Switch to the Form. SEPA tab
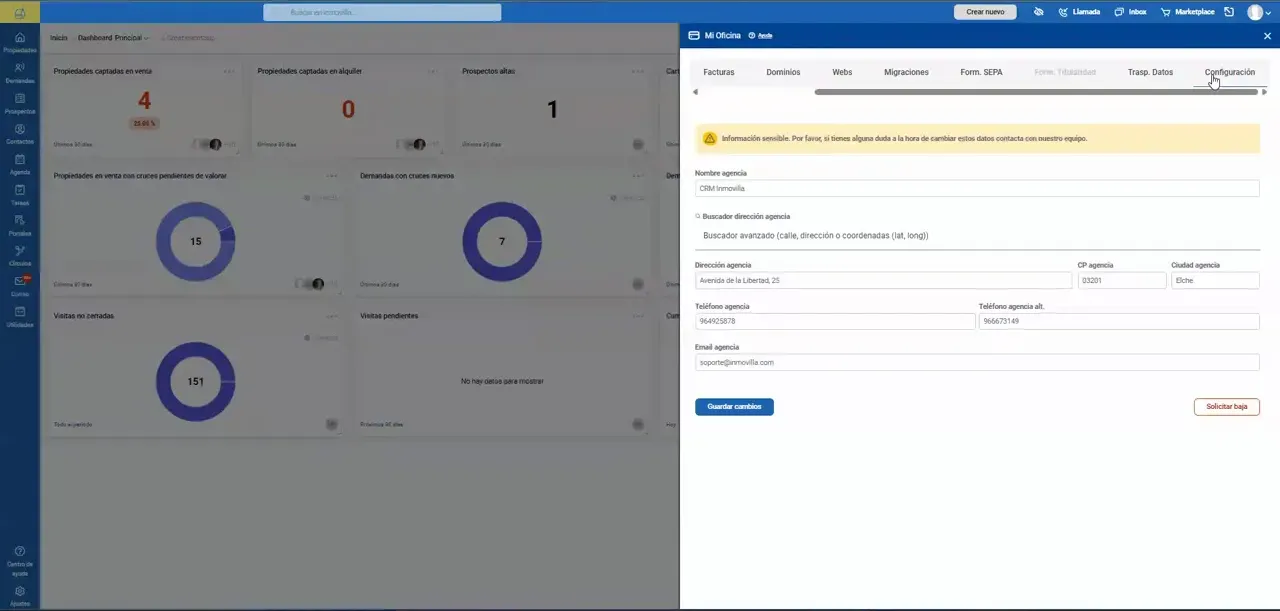The image size is (1280, 611). coord(981,72)
